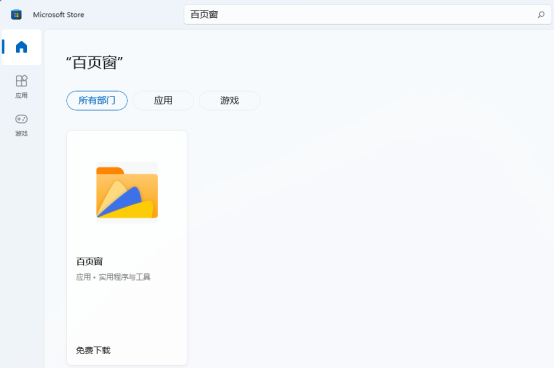The width and height of the screenshot is (554, 369).
Task: Click the "百页窗" search results heading
Action: point(94,63)
